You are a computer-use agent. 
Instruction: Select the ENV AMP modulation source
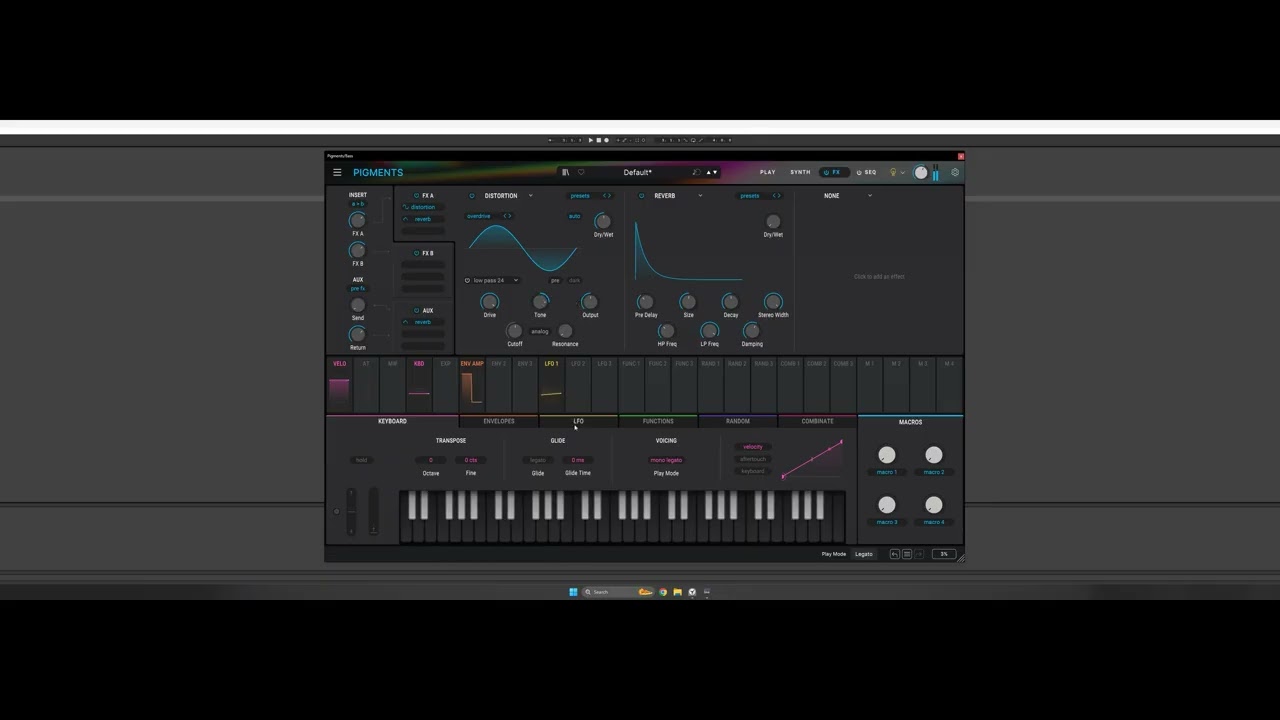click(472, 383)
